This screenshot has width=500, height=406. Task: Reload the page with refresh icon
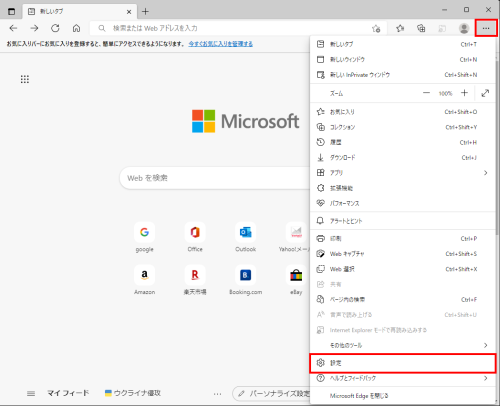55,28
